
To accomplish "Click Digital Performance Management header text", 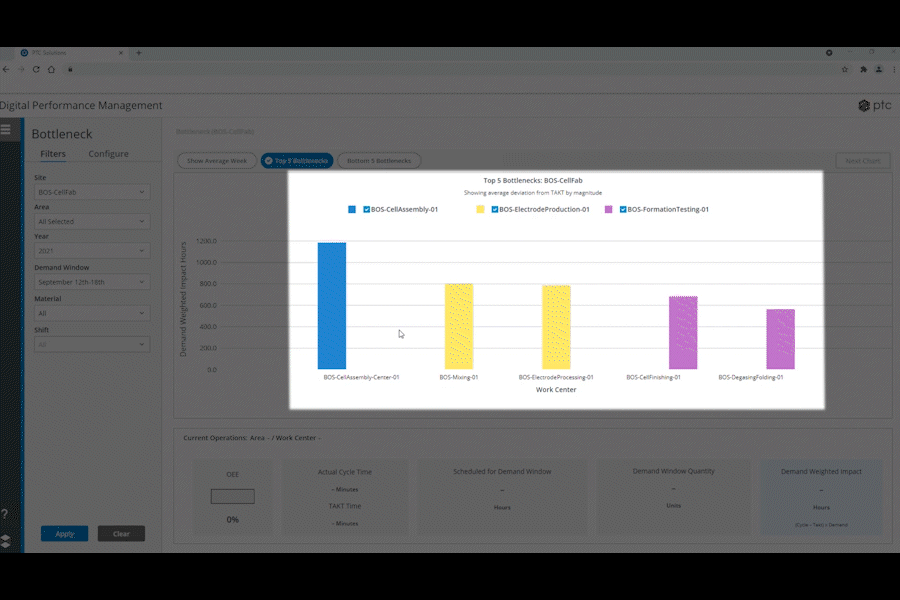I will pyautogui.click(x=81, y=105).
